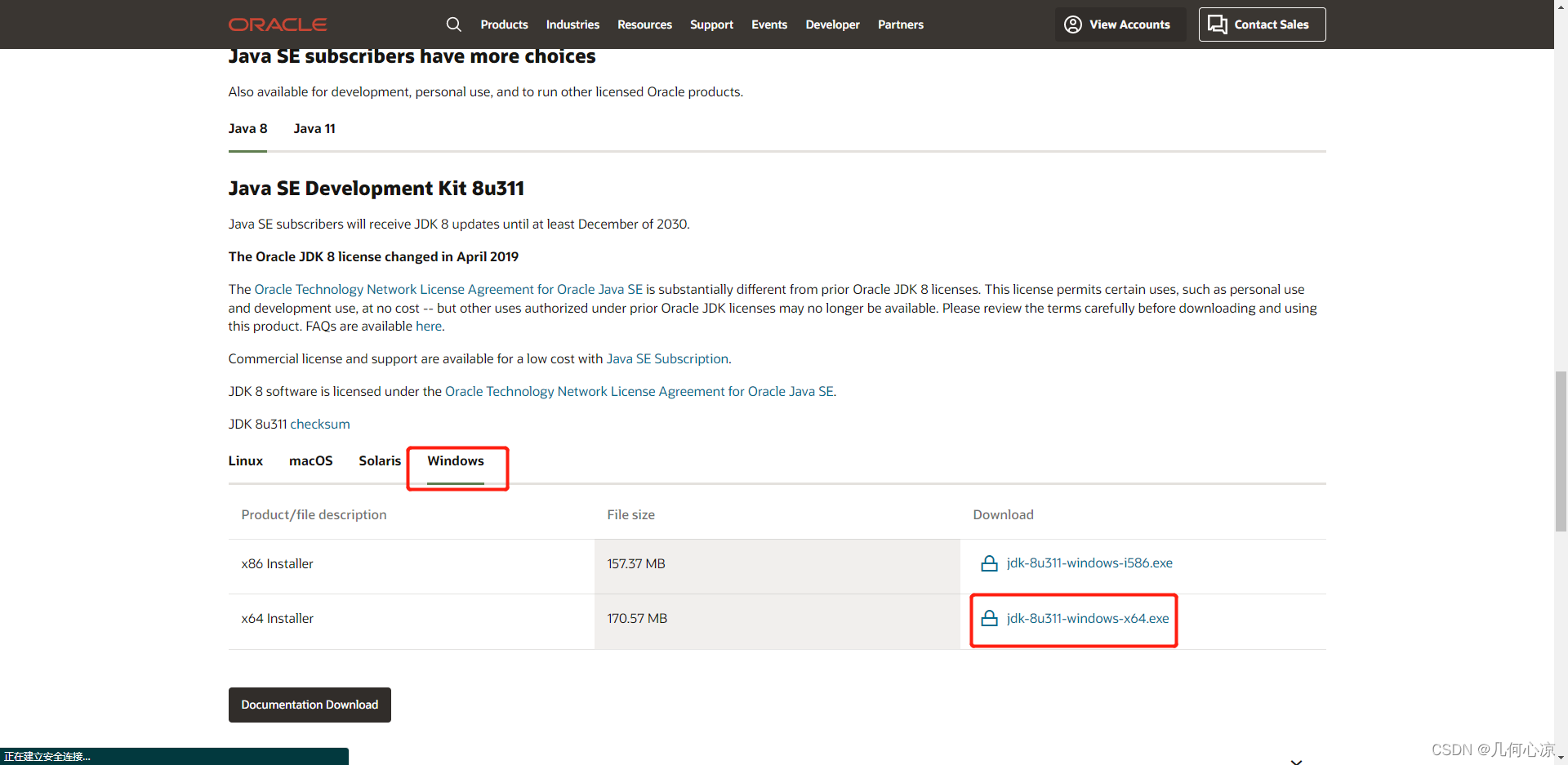Expand the chevron at the page bottom
This screenshot has width=1568, height=765.
coord(1296,761)
